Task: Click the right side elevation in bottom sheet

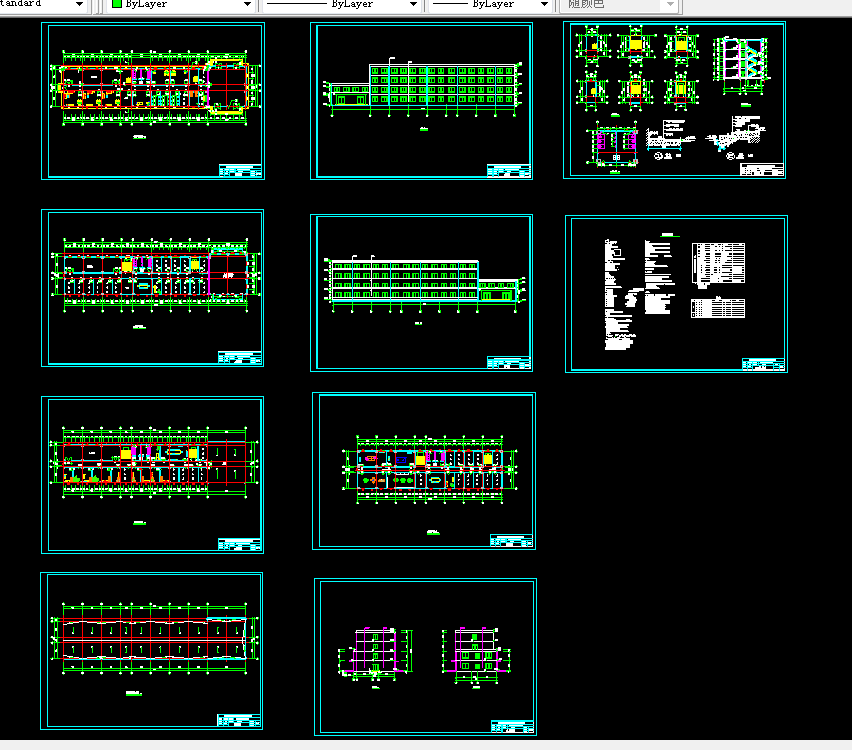Action: point(477,655)
